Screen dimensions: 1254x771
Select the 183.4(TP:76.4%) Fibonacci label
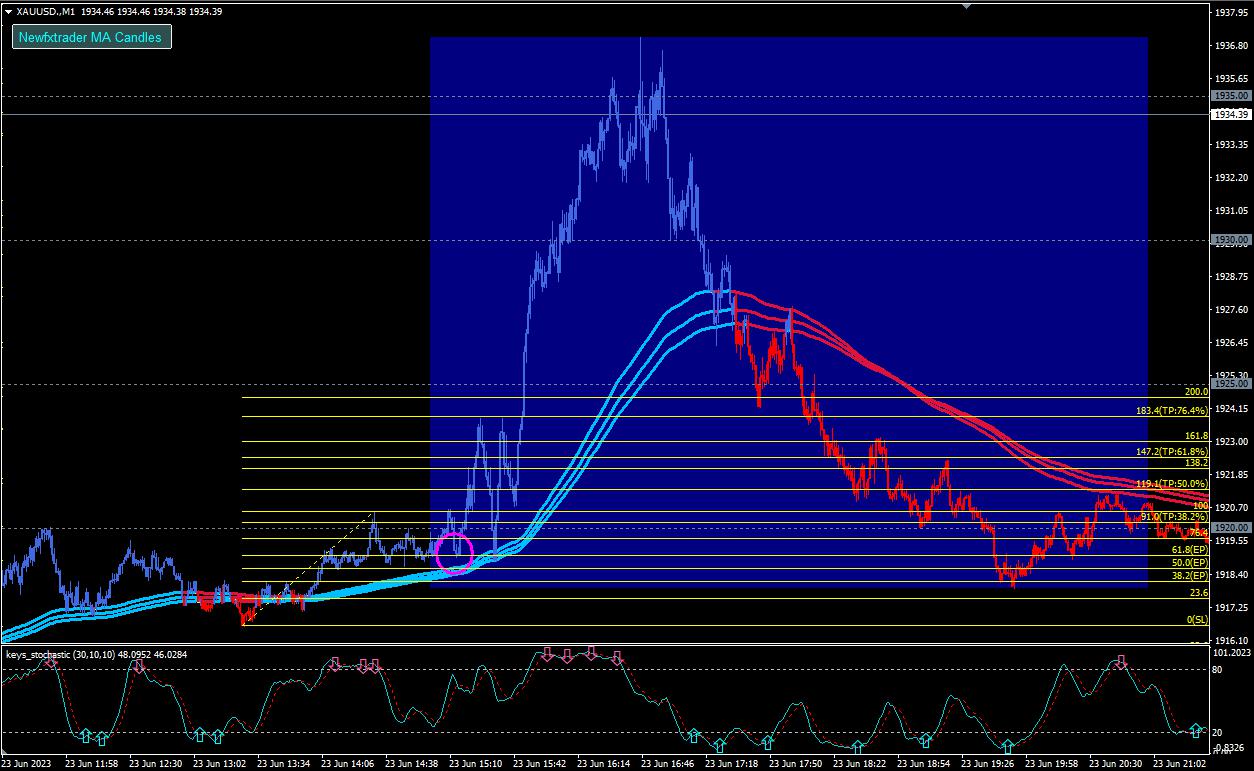pyautogui.click(x=1172, y=411)
